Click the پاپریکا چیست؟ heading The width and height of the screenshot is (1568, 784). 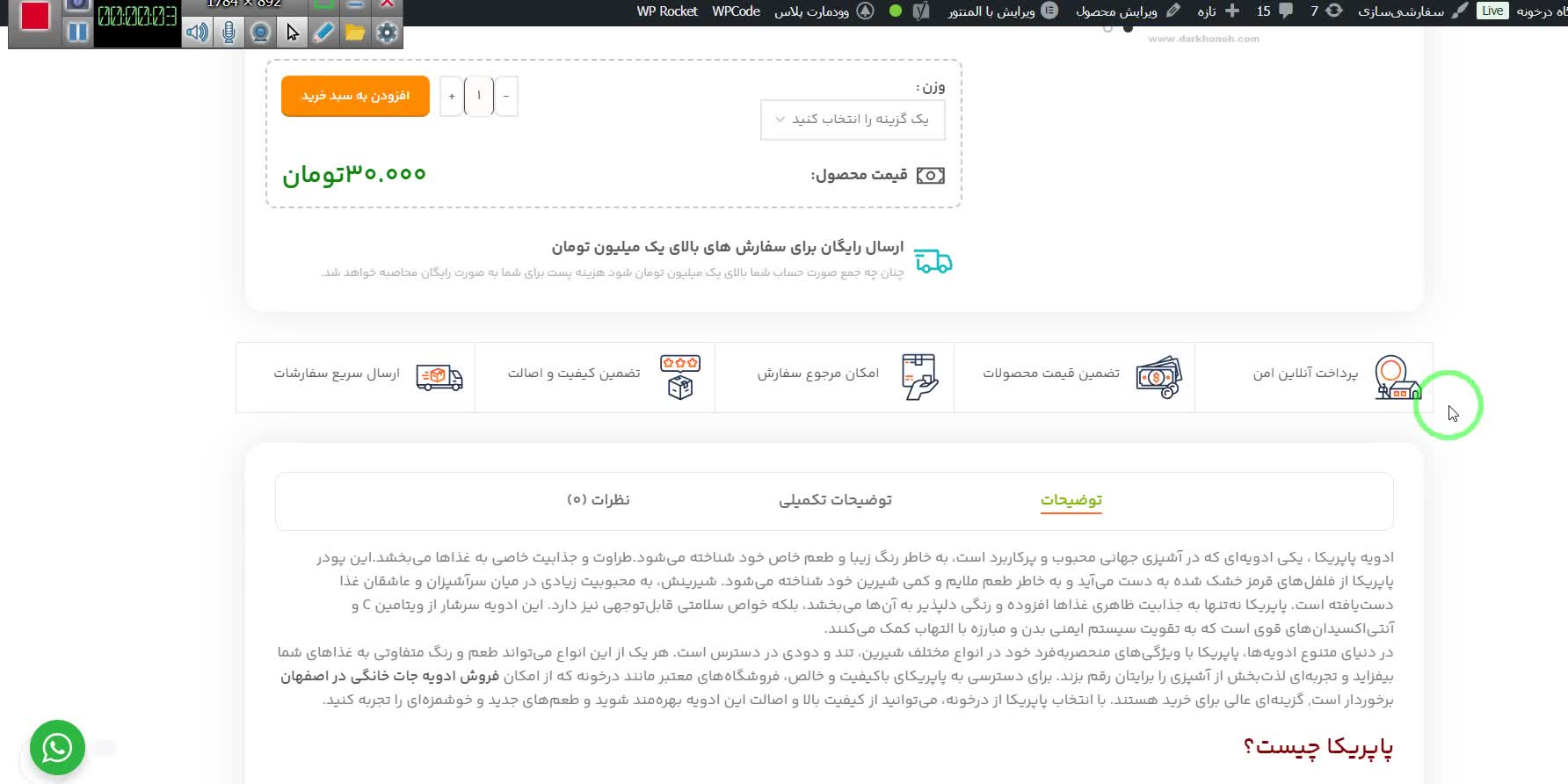(1318, 747)
